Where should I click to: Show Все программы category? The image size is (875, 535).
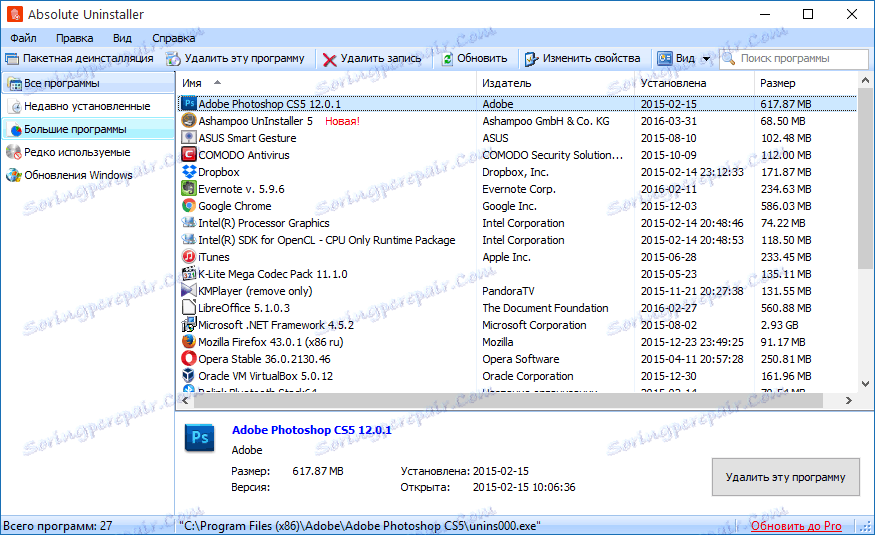tap(89, 83)
